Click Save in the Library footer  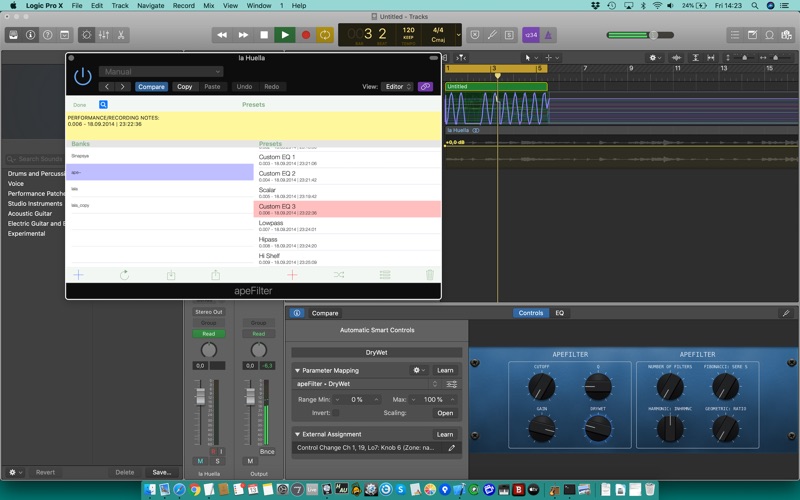[x=162, y=472]
